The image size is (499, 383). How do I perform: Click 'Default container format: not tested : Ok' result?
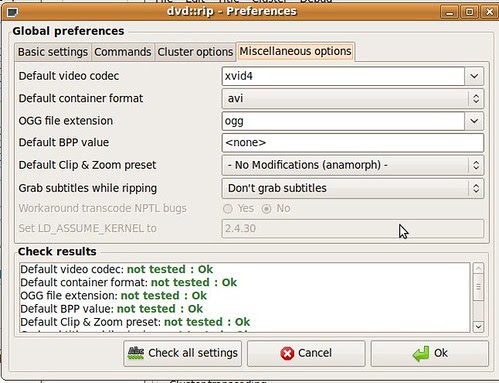[128, 283]
